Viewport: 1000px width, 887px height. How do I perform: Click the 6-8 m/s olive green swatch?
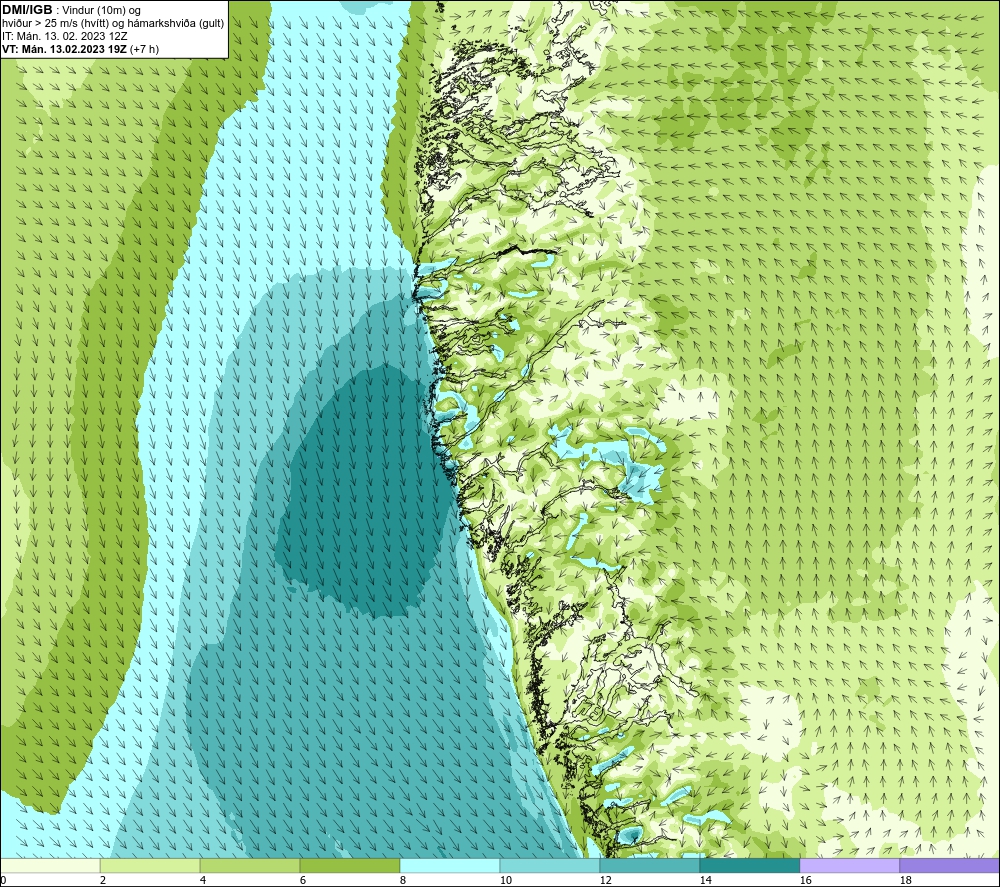(x=349, y=865)
